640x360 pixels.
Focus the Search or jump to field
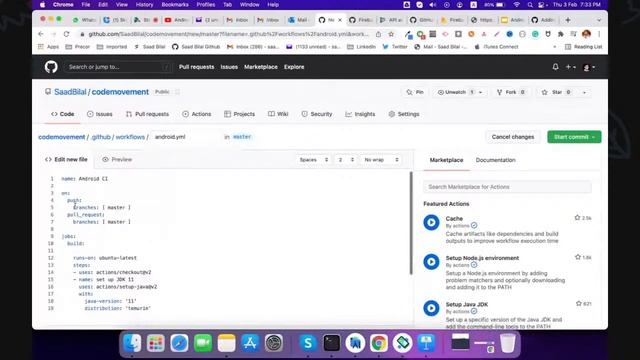(118, 67)
